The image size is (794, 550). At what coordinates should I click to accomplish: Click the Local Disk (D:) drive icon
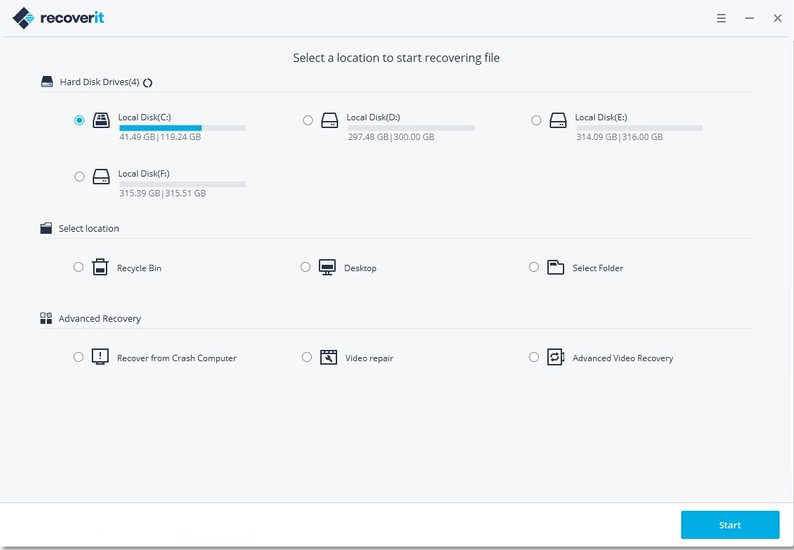tap(330, 120)
